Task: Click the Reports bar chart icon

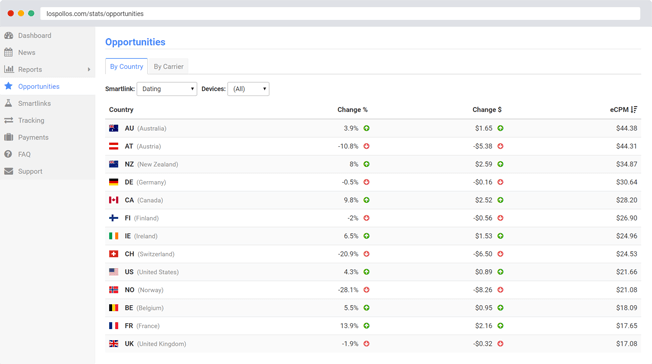Action: (9, 69)
